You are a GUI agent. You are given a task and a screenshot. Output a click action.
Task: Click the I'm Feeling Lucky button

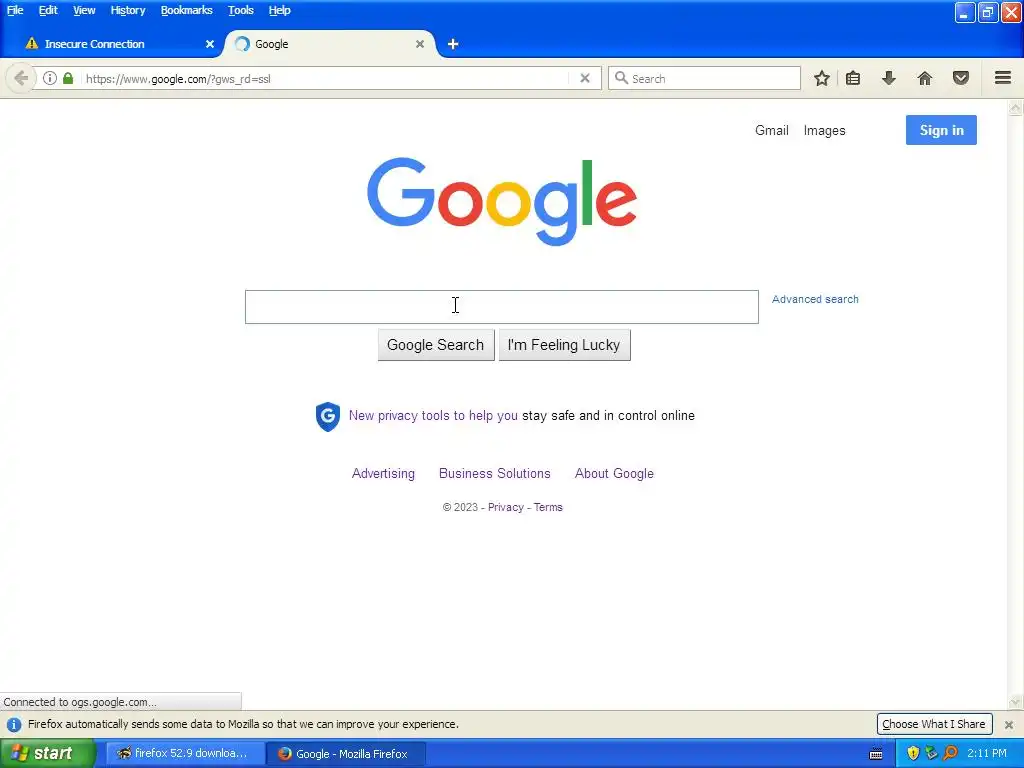click(564, 345)
